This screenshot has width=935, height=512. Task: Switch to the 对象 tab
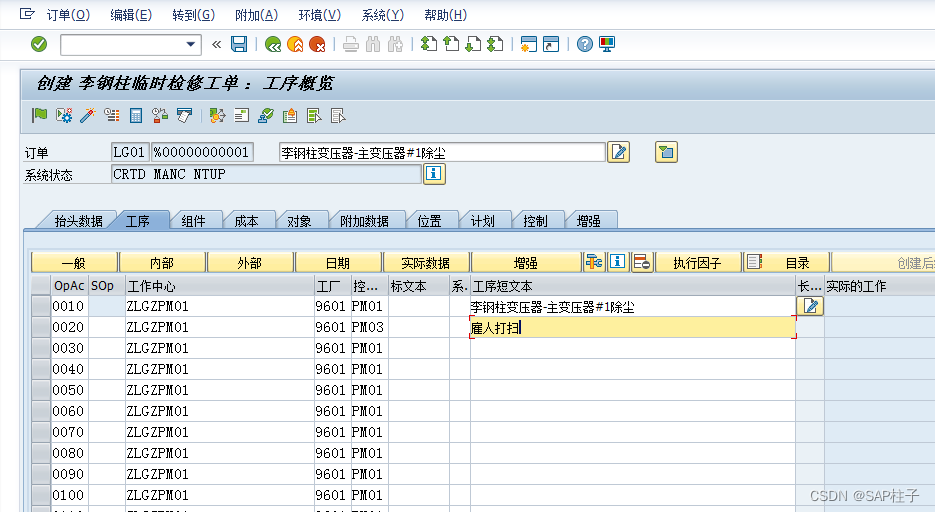299,221
